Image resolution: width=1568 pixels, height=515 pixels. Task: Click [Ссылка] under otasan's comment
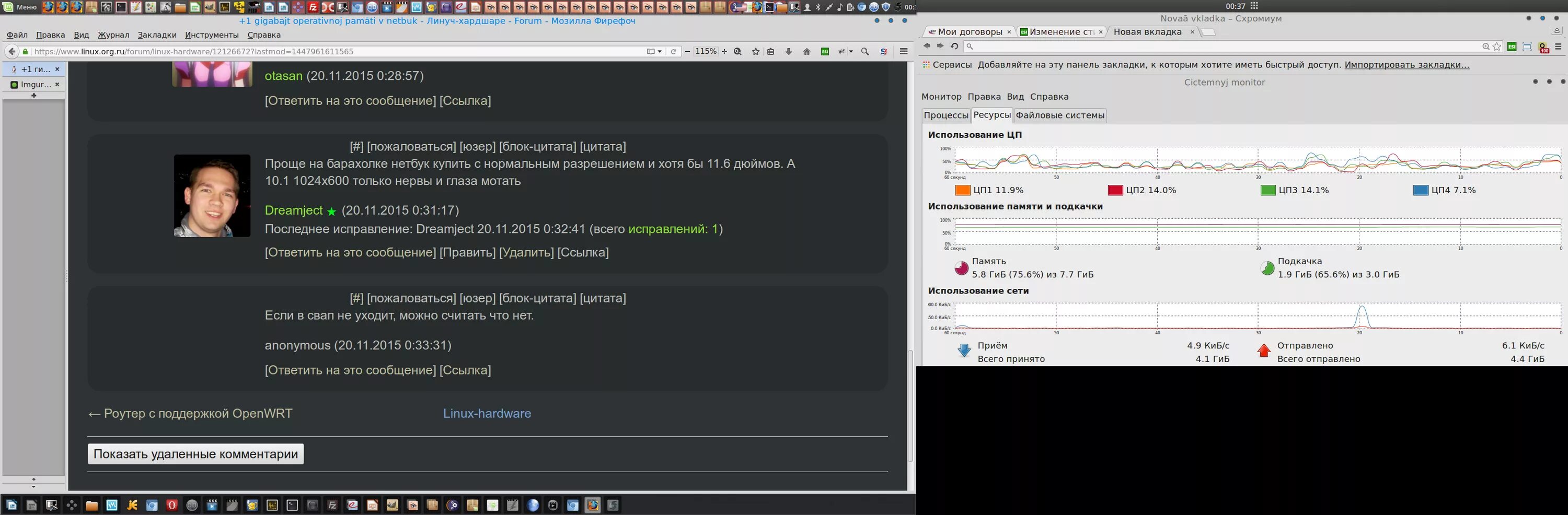click(465, 101)
